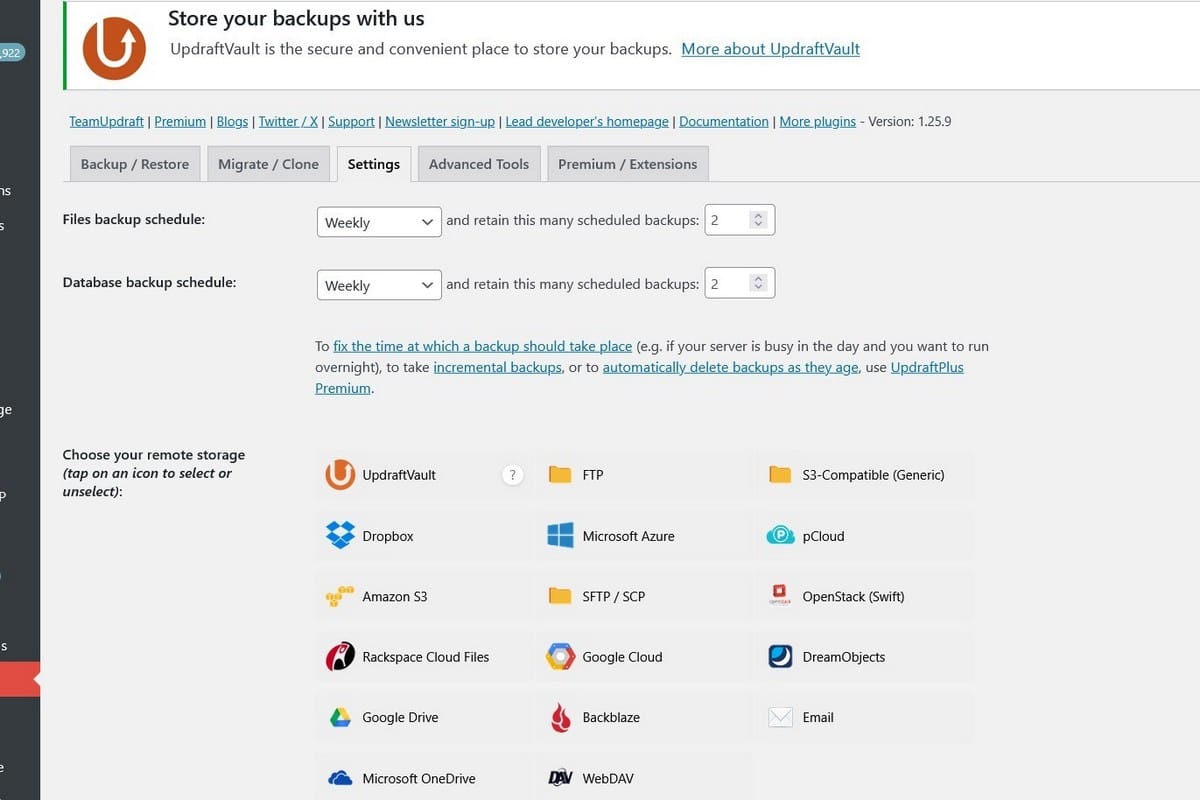Click the database retained backups number field
The height and width of the screenshot is (800, 1200).
(x=727, y=284)
